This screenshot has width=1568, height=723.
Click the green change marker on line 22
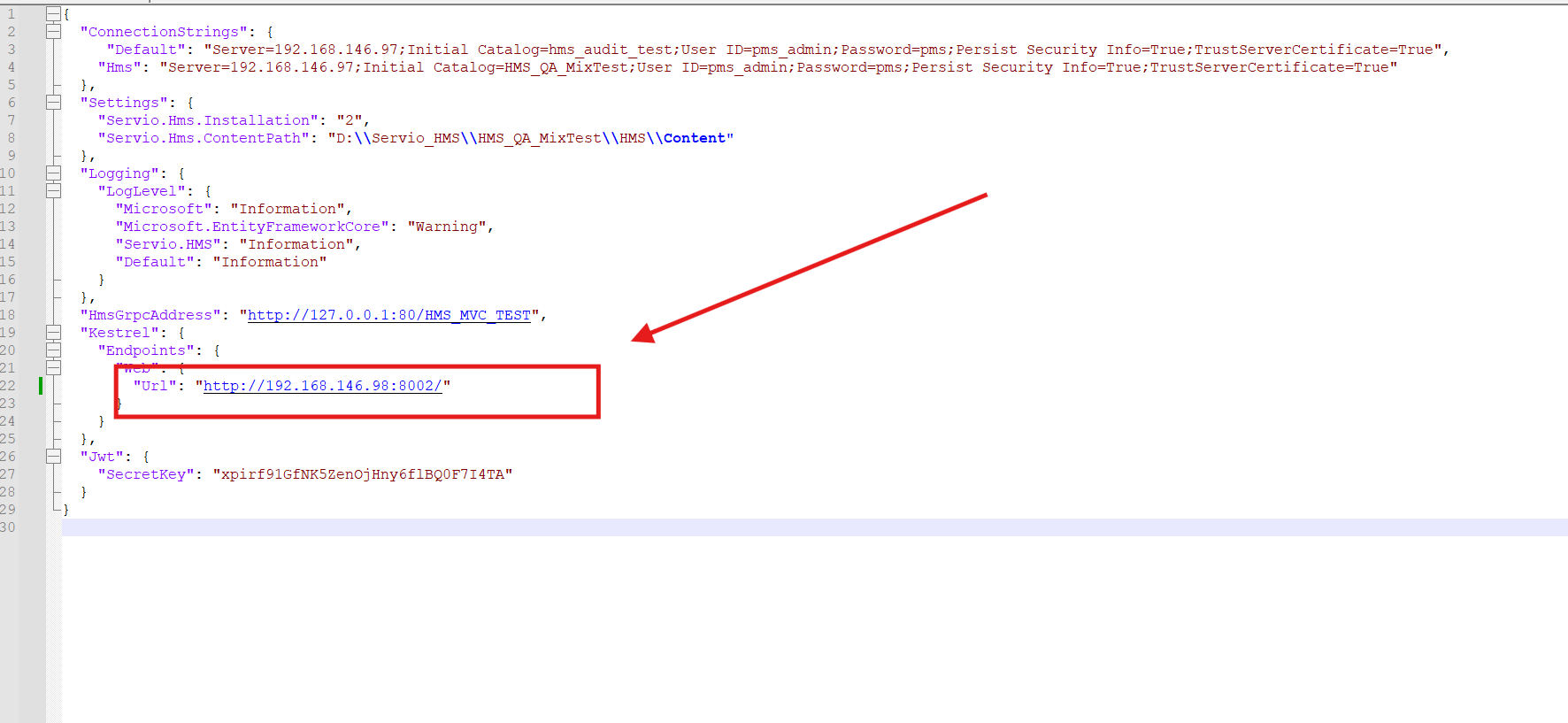tap(41, 386)
